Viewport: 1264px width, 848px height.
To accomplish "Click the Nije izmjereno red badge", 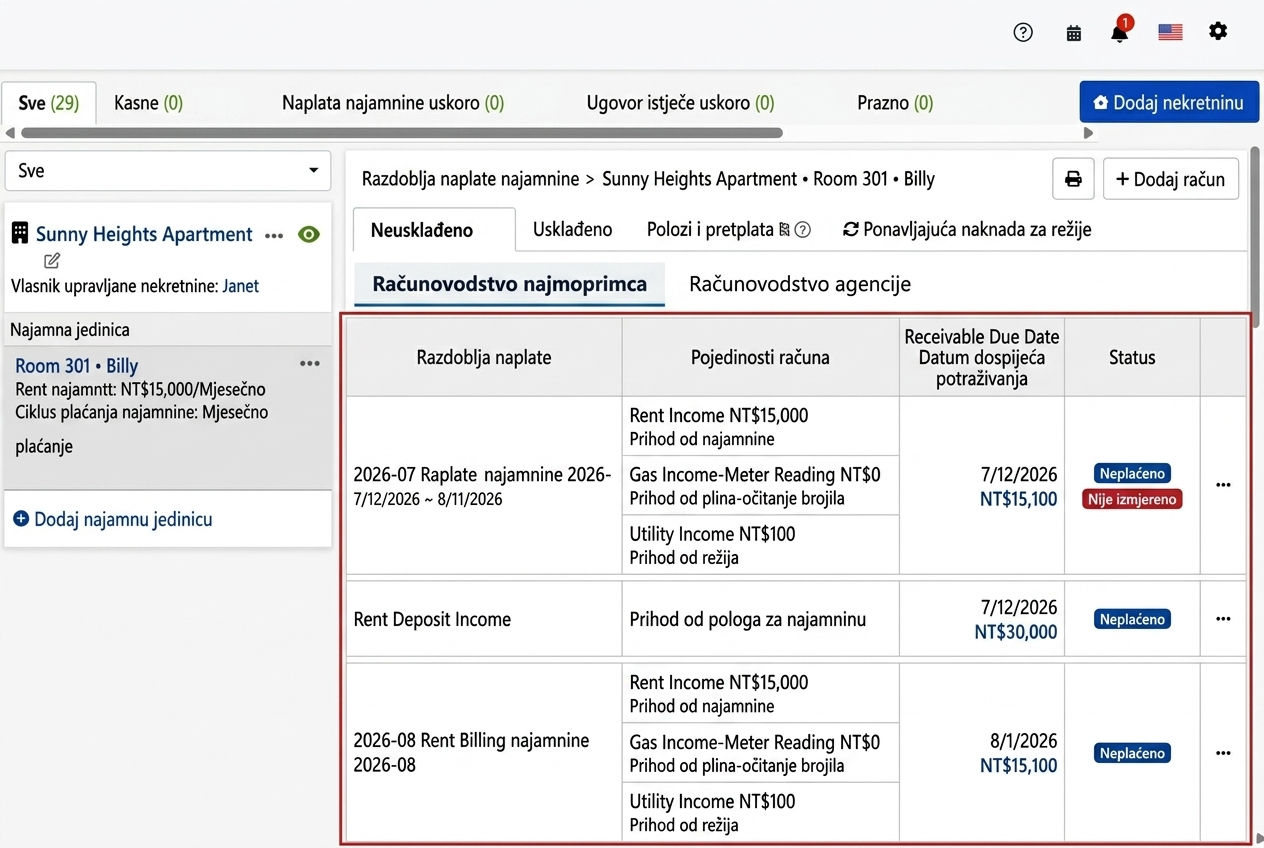I will (x=1132, y=499).
